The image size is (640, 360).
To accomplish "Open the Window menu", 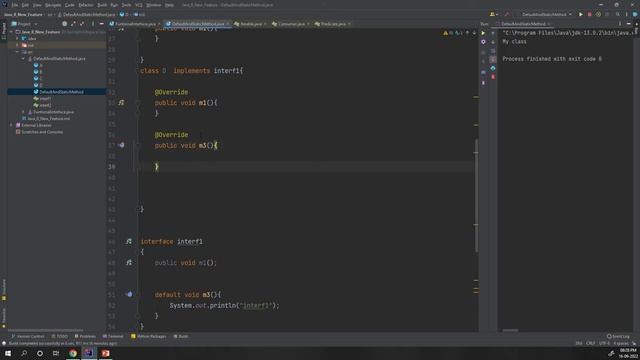I will (x=154, y=5).
